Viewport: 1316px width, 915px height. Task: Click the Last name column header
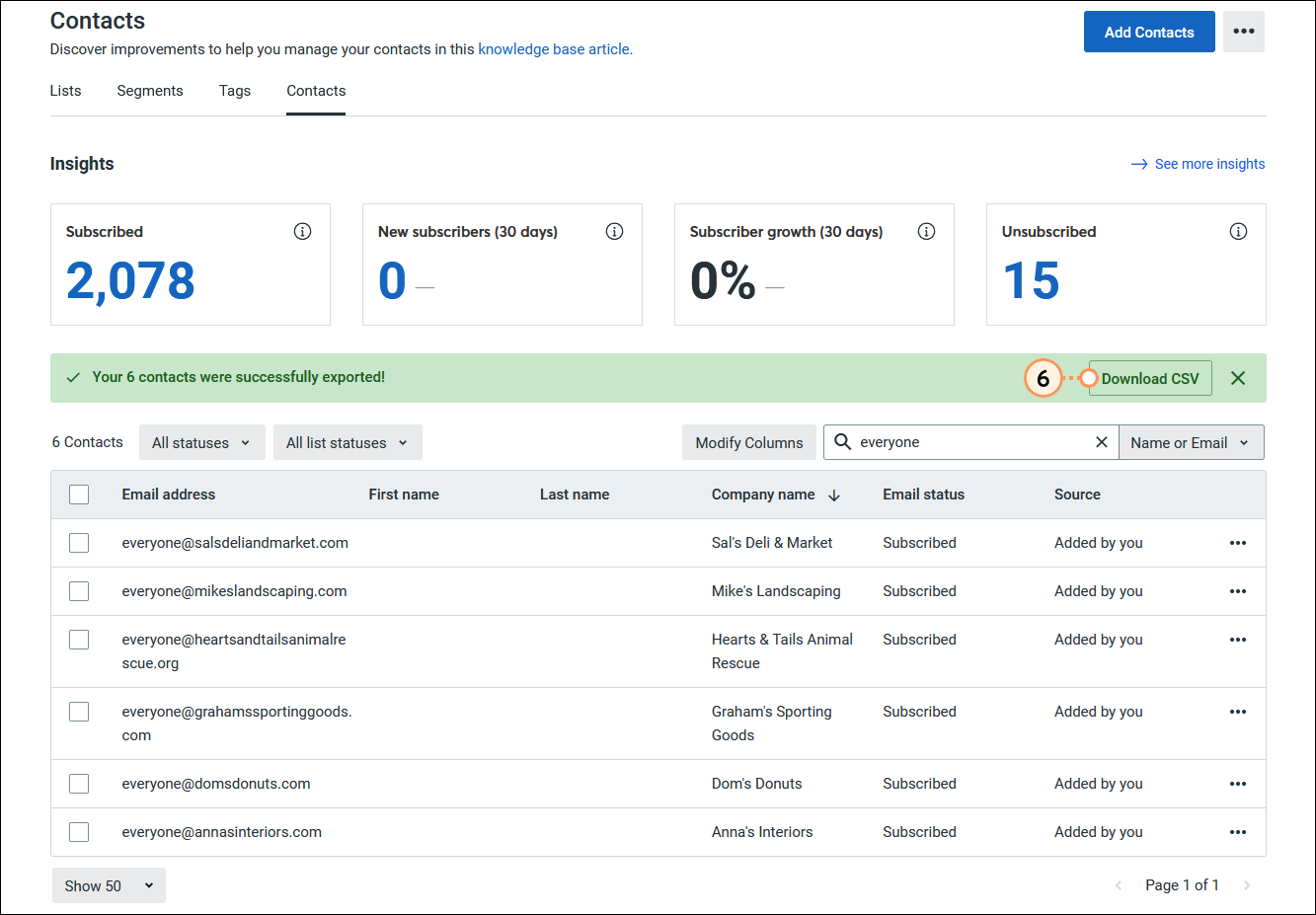575,495
